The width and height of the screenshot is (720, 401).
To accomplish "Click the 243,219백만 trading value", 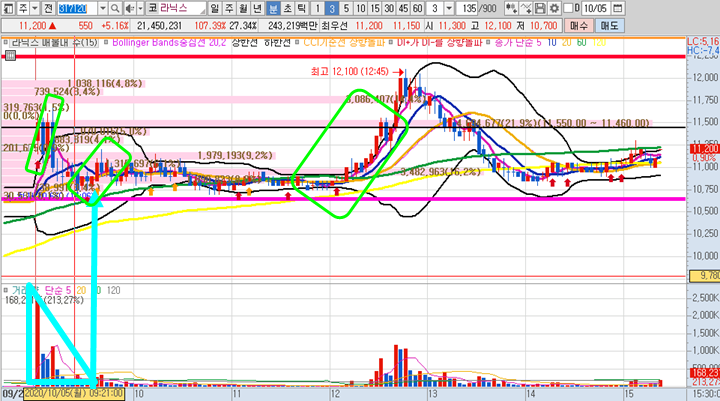I will (293, 26).
